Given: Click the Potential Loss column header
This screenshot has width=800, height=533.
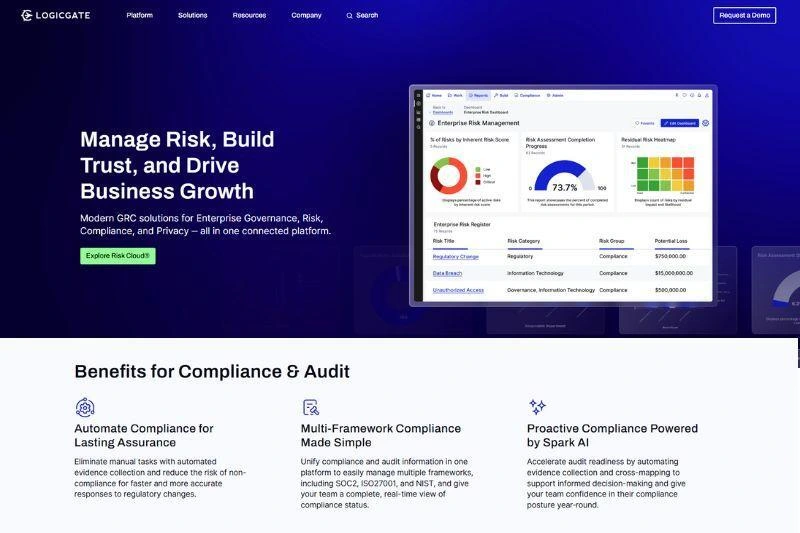Looking at the screenshot, I should point(671,241).
